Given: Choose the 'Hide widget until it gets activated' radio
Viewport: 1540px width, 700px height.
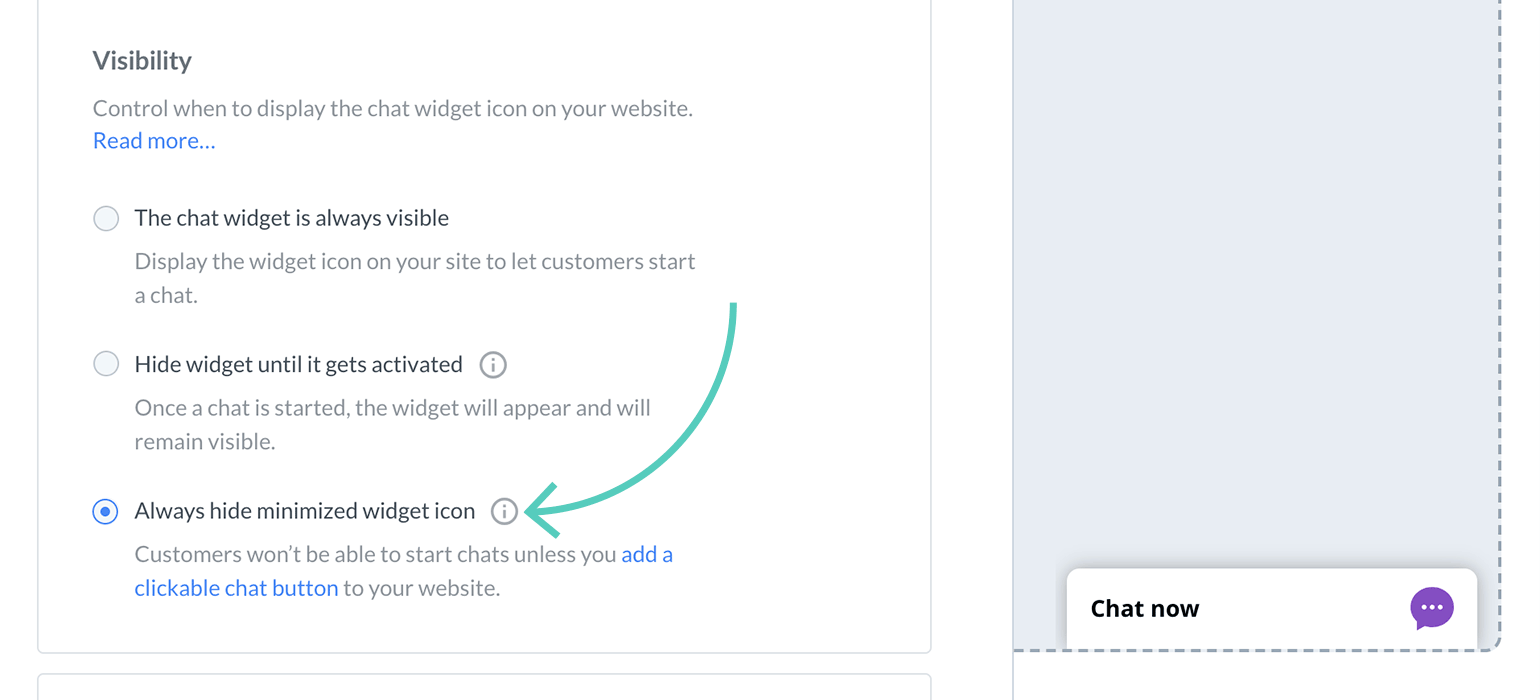Looking at the screenshot, I should click(106, 364).
